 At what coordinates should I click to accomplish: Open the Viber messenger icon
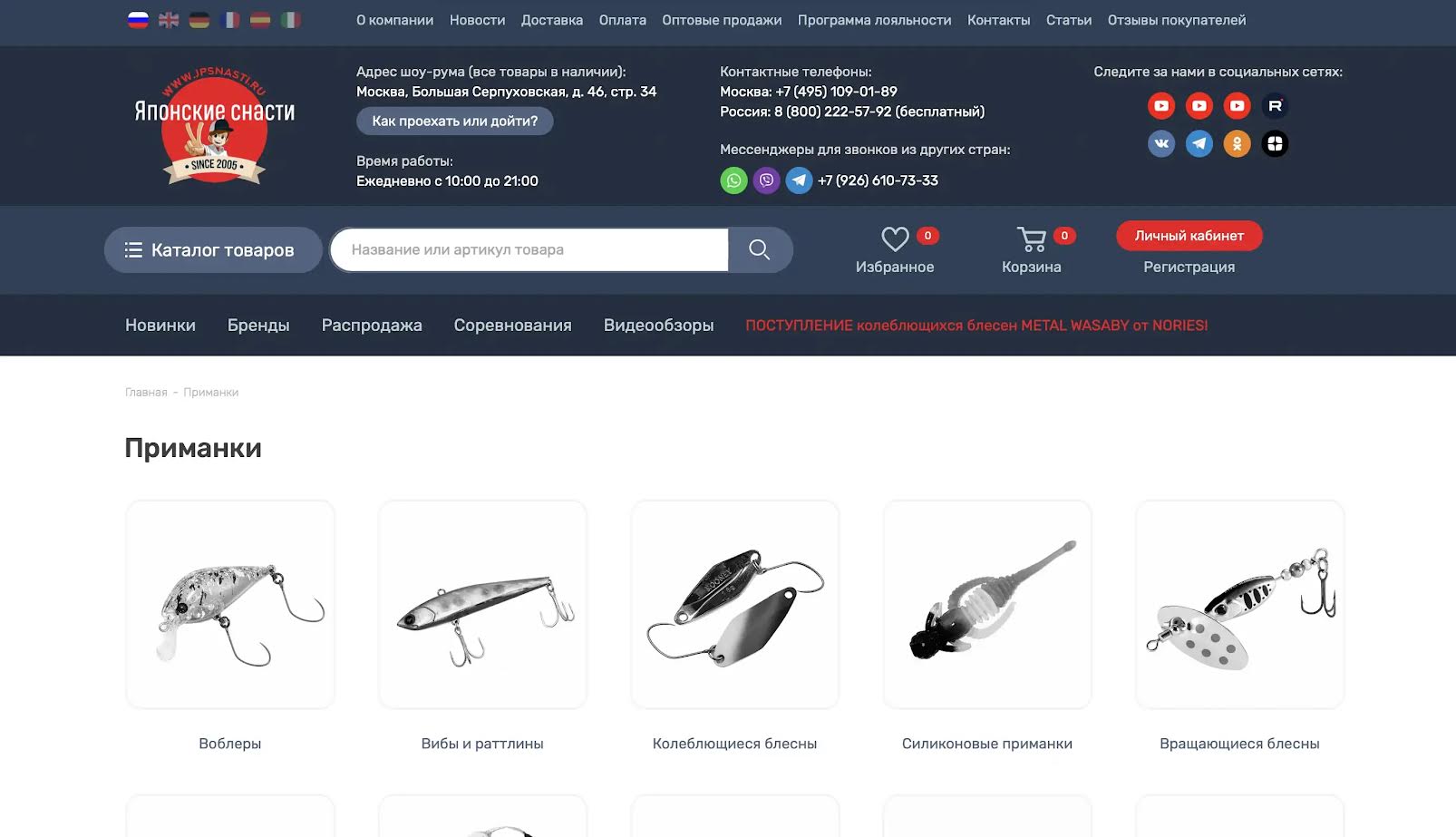tap(766, 180)
